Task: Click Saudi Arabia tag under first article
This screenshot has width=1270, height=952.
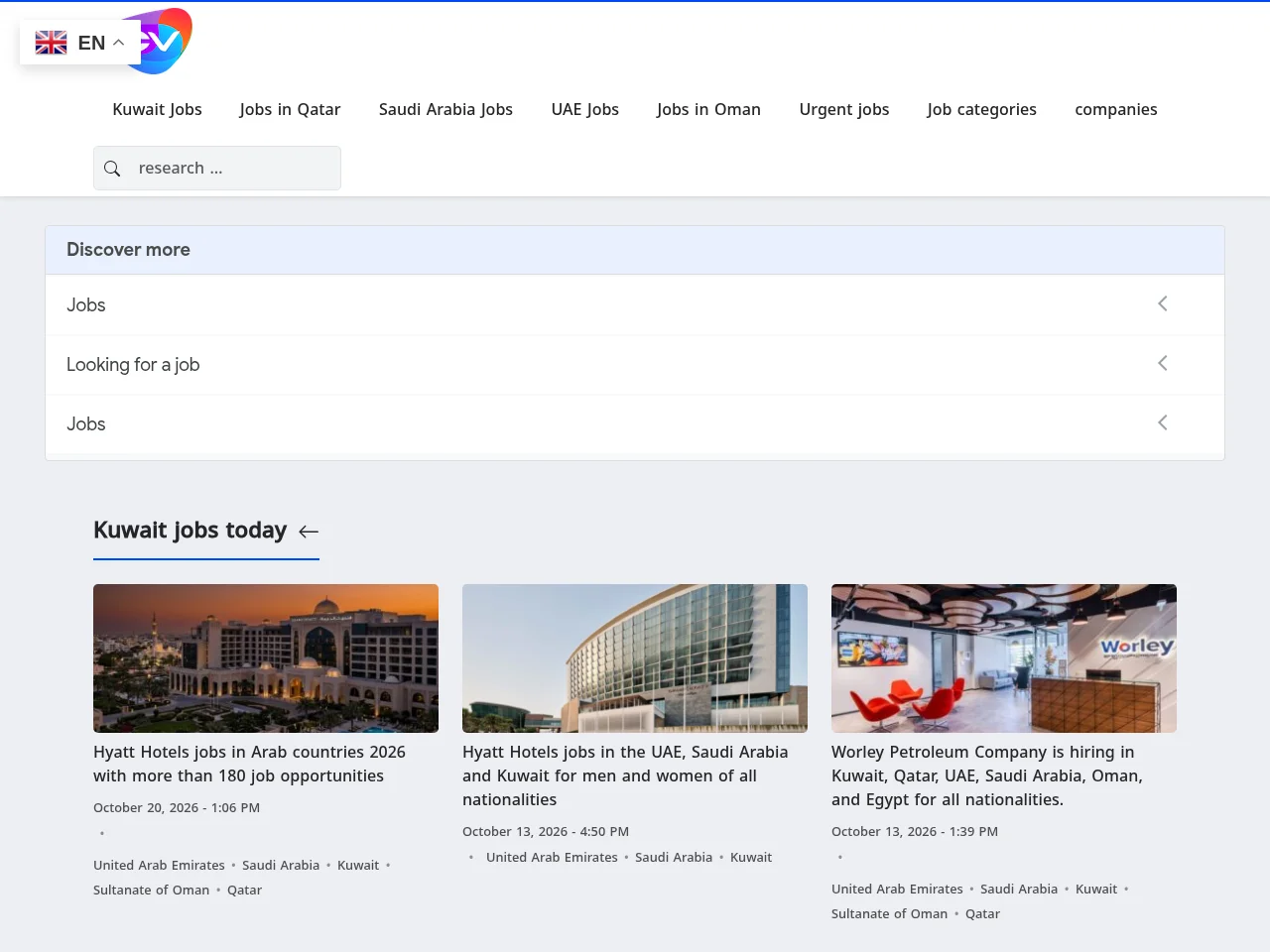Action: [x=281, y=866]
